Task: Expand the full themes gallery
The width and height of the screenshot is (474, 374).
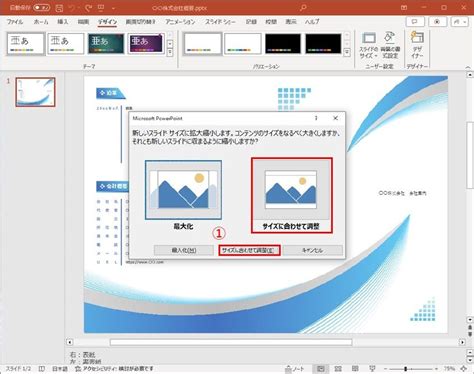Action: [170, 52]
